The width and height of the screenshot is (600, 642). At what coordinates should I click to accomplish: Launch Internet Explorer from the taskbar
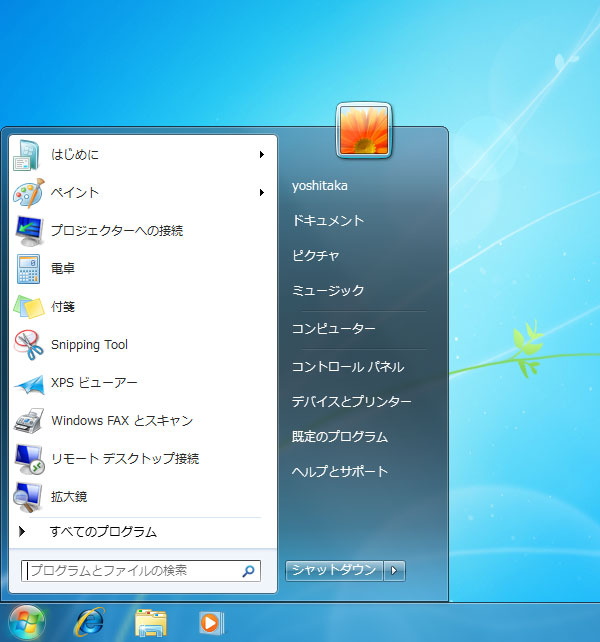click(89, 622)
